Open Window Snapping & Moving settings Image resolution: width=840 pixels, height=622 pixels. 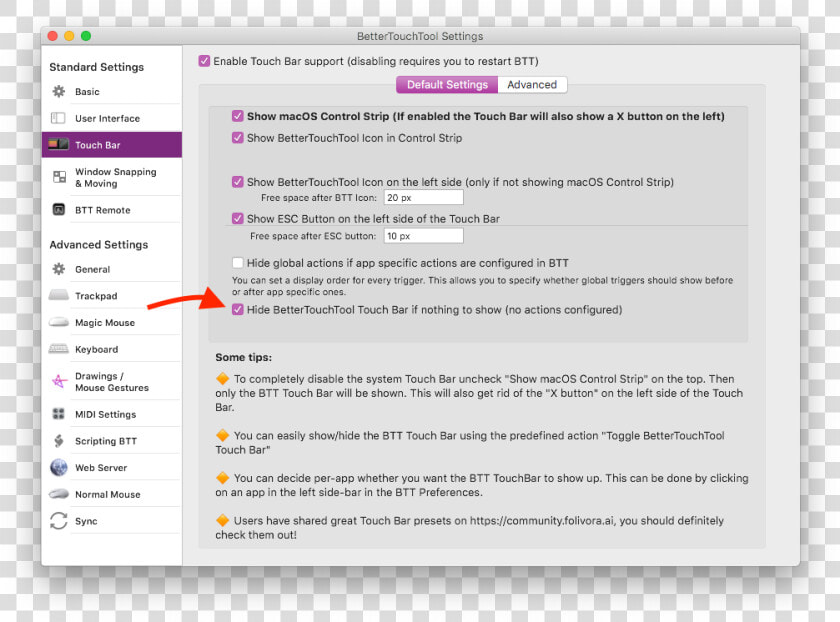click(x=111, y=177)
